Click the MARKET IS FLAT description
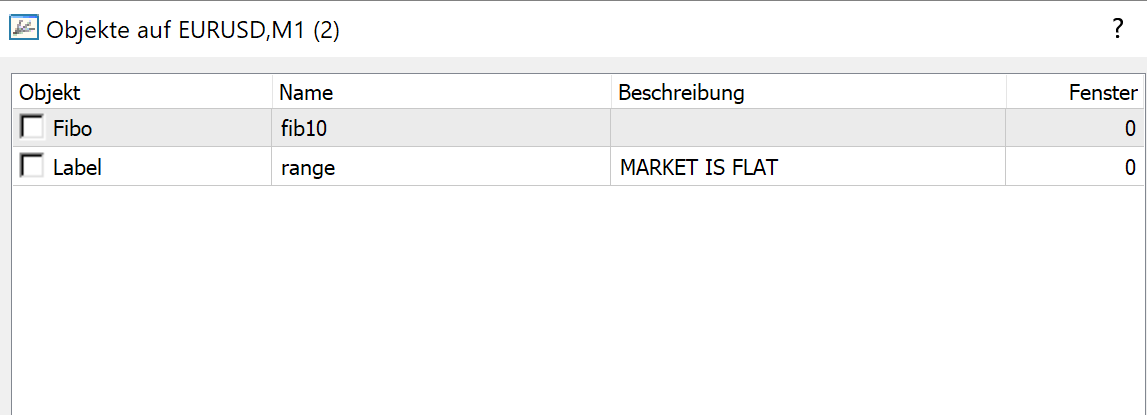This screenshot has width=1147, height=415. coord(699,167)
